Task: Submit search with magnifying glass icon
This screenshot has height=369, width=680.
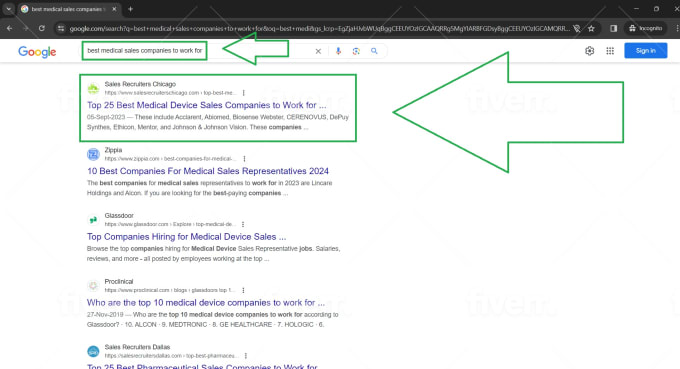Action: 374,51
